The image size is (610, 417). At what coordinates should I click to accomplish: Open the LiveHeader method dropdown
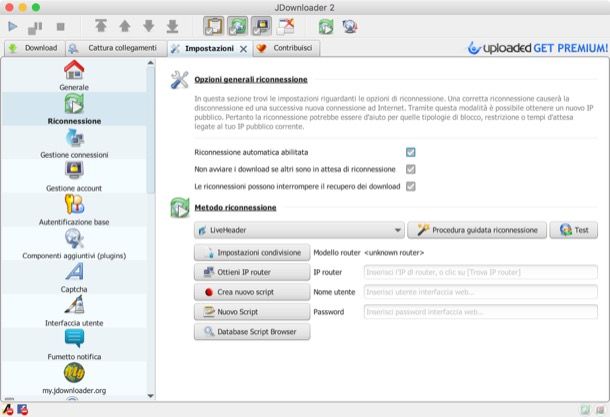(x=299, y=230)
